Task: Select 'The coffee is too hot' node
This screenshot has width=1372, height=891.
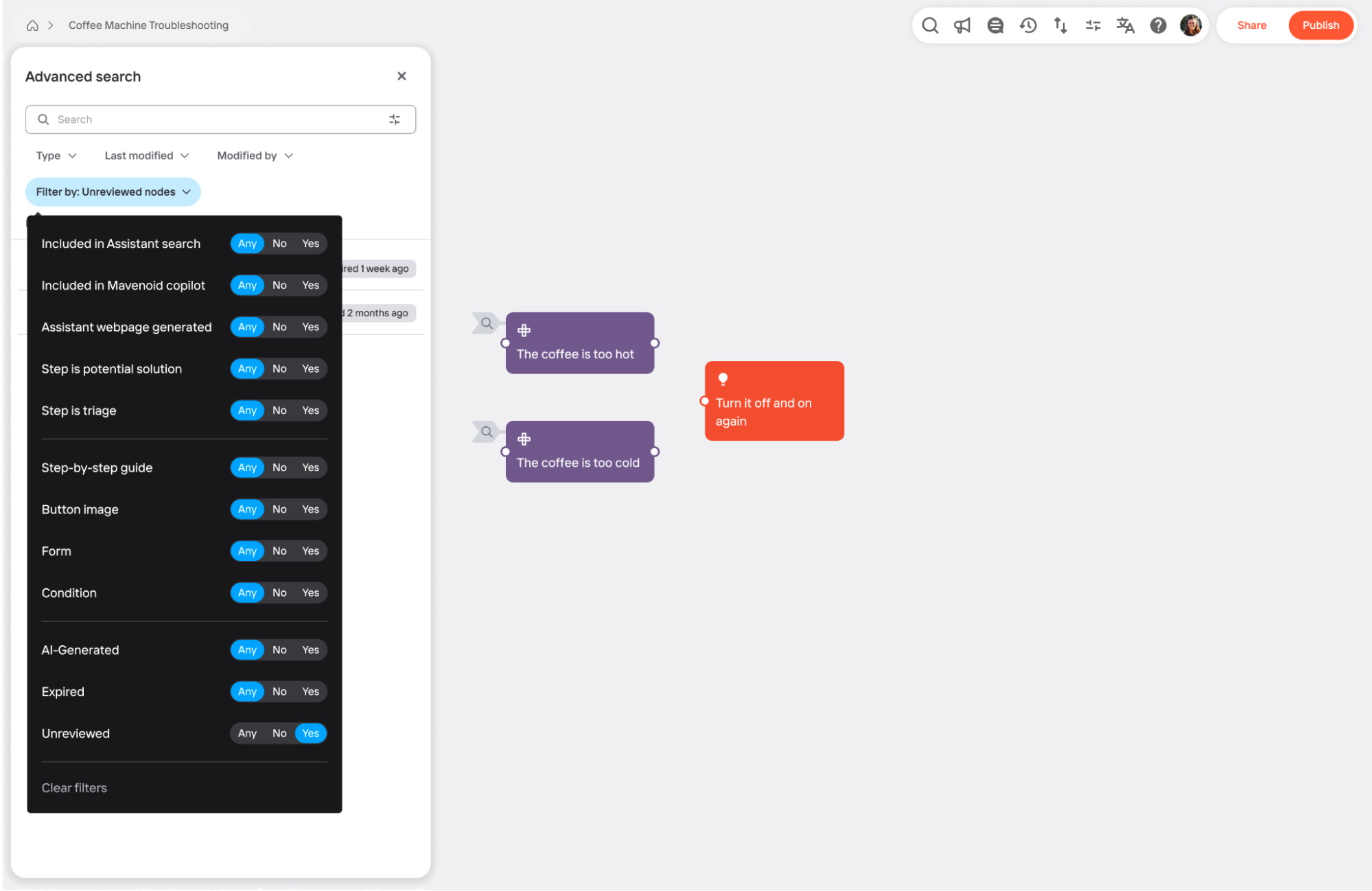Action: click(580, 343)
